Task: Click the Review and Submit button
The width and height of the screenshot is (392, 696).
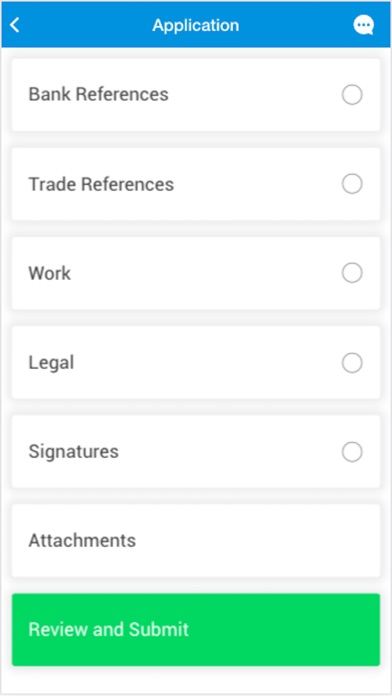Action: tap(196, 630)
